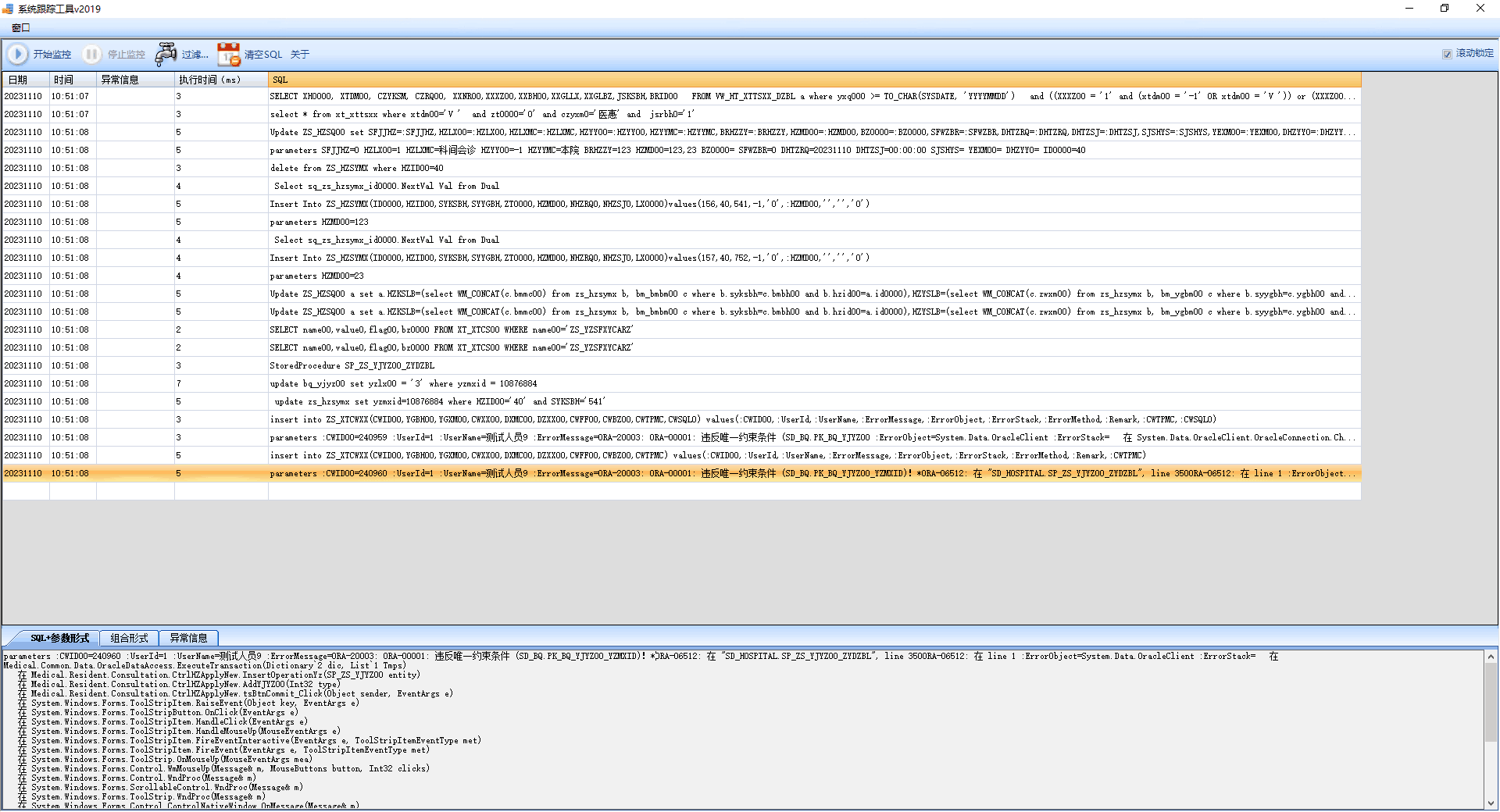
Task: Sort by the 日期 column header
Action: (26, 80)
